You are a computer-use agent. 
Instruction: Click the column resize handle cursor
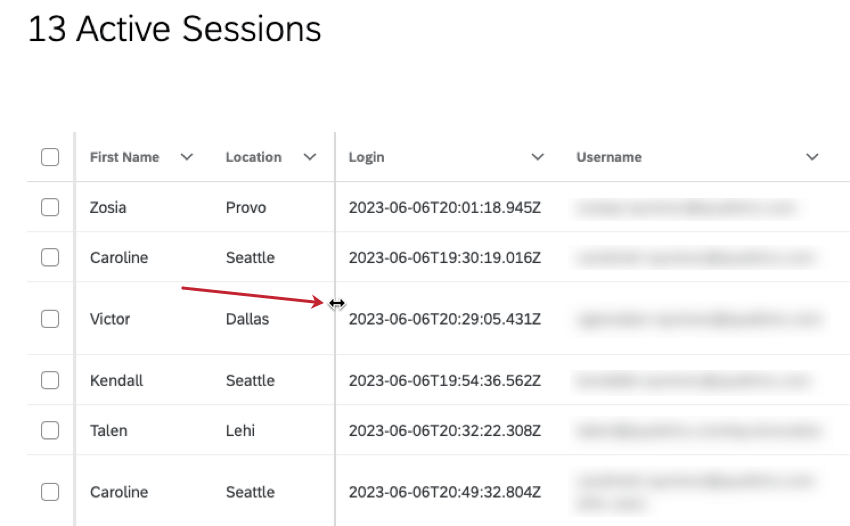pos(337,303)
